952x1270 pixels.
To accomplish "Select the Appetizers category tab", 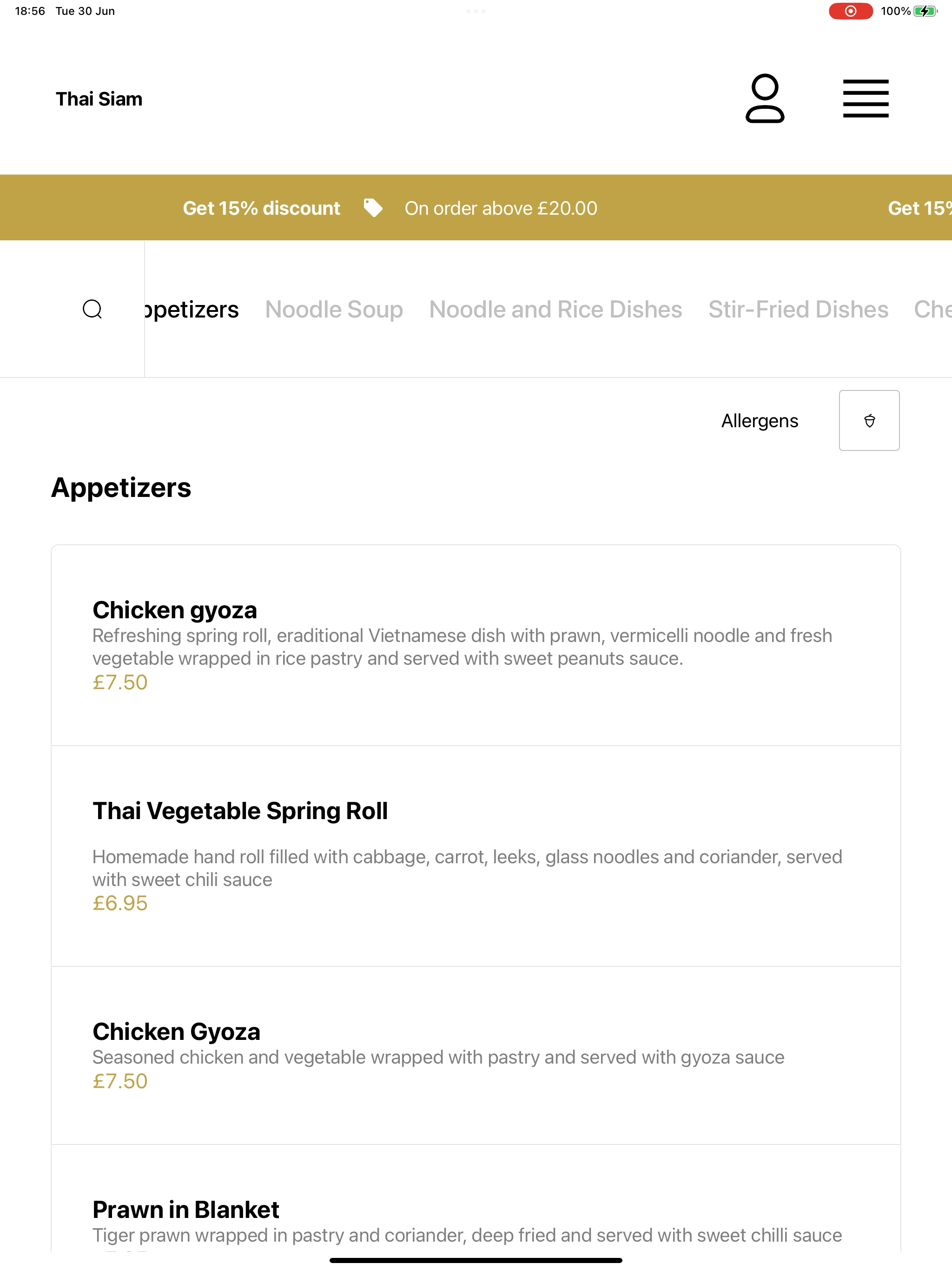I will tap(192, 310).
